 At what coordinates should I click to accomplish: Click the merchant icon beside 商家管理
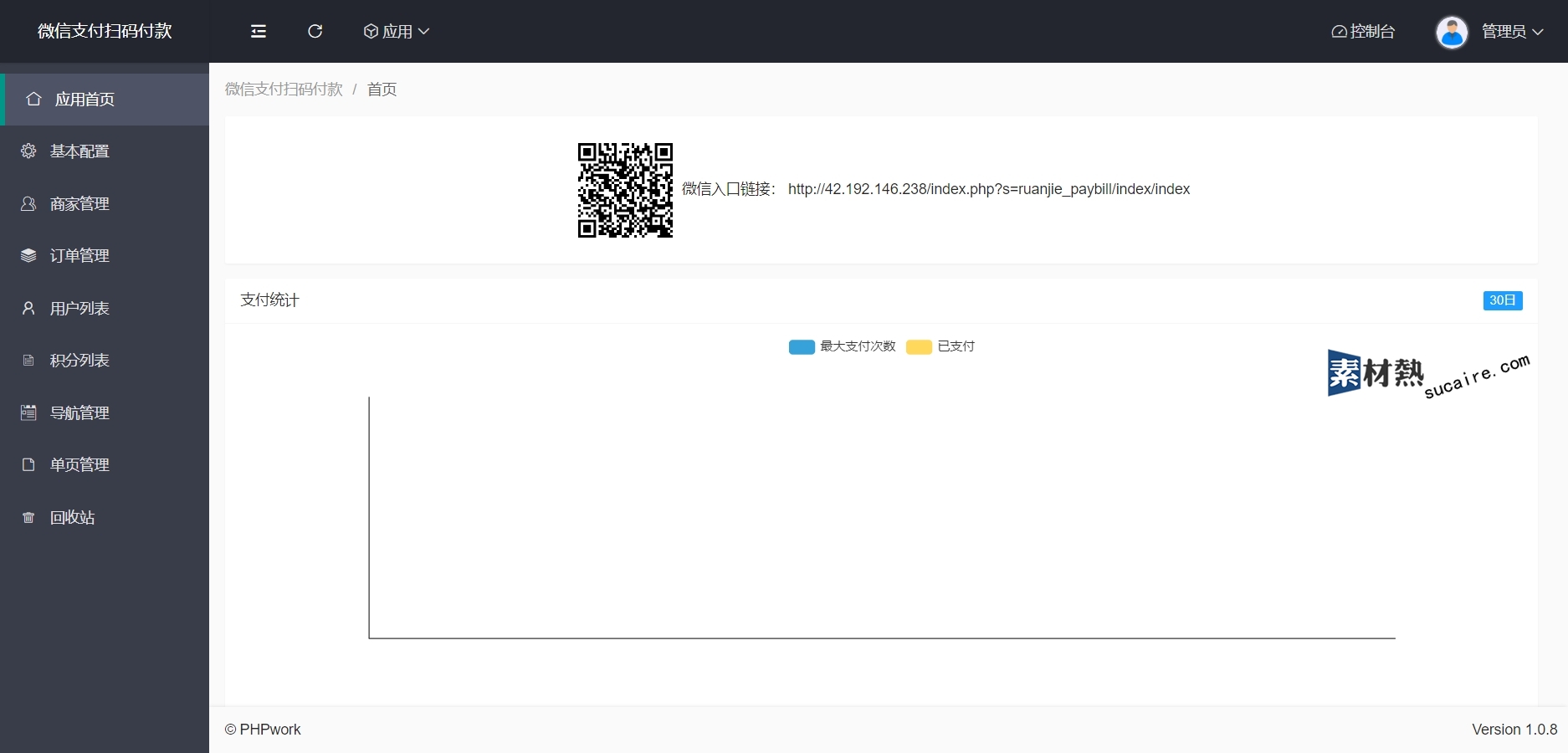pyautogui.click(x=28, y=203)
